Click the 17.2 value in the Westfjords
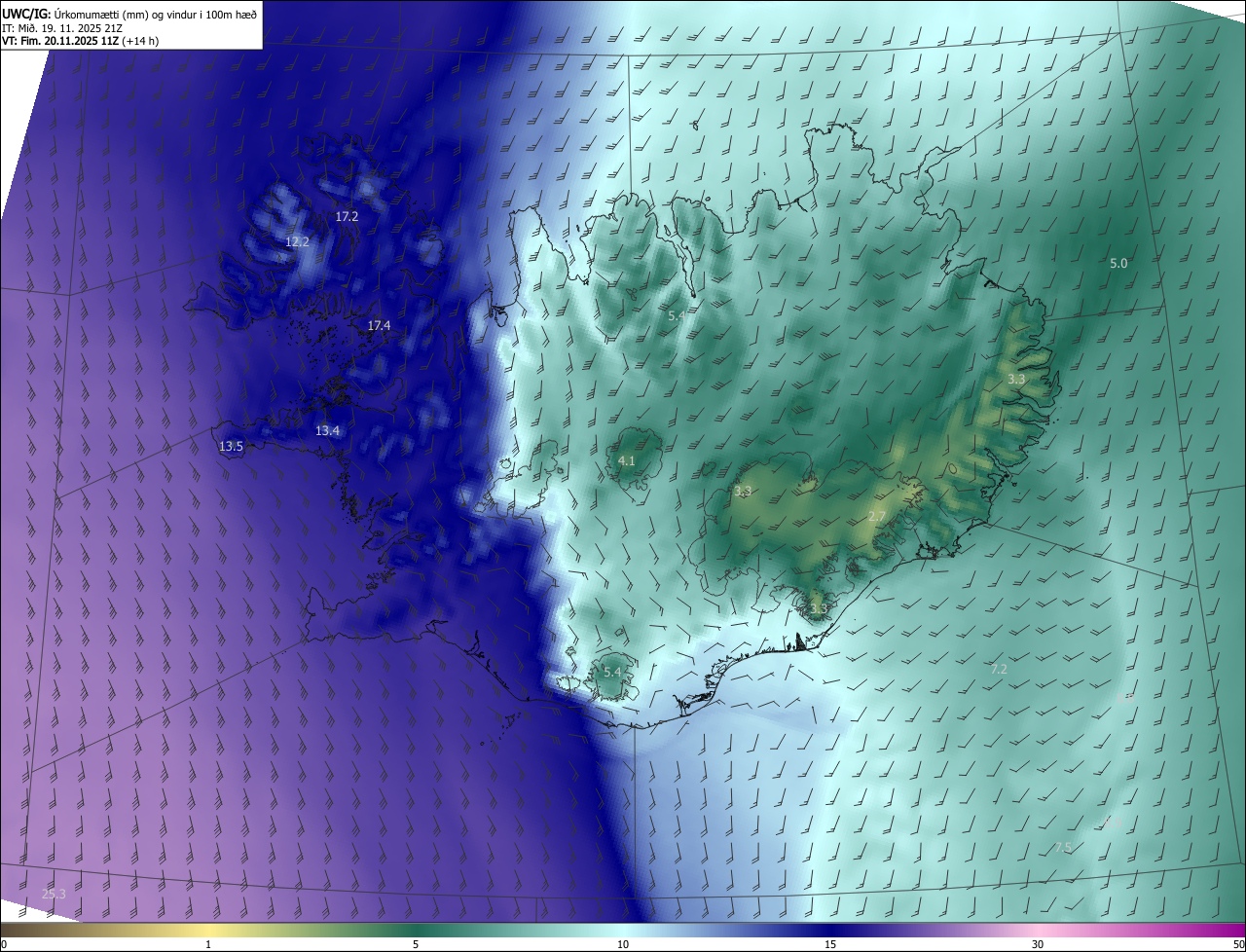This screenshot has height=952, width=1246. (347, 217)
